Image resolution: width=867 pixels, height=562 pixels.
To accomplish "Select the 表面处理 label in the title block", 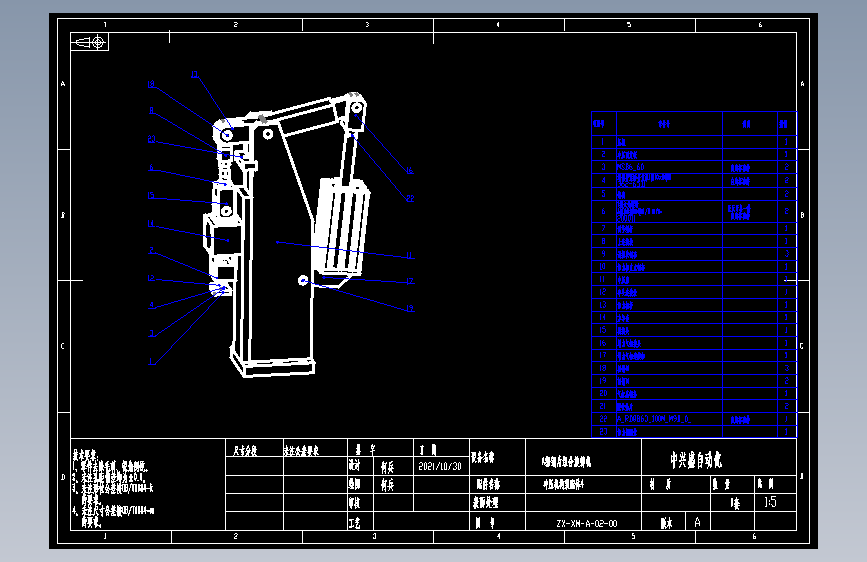I will pos(485,503).
